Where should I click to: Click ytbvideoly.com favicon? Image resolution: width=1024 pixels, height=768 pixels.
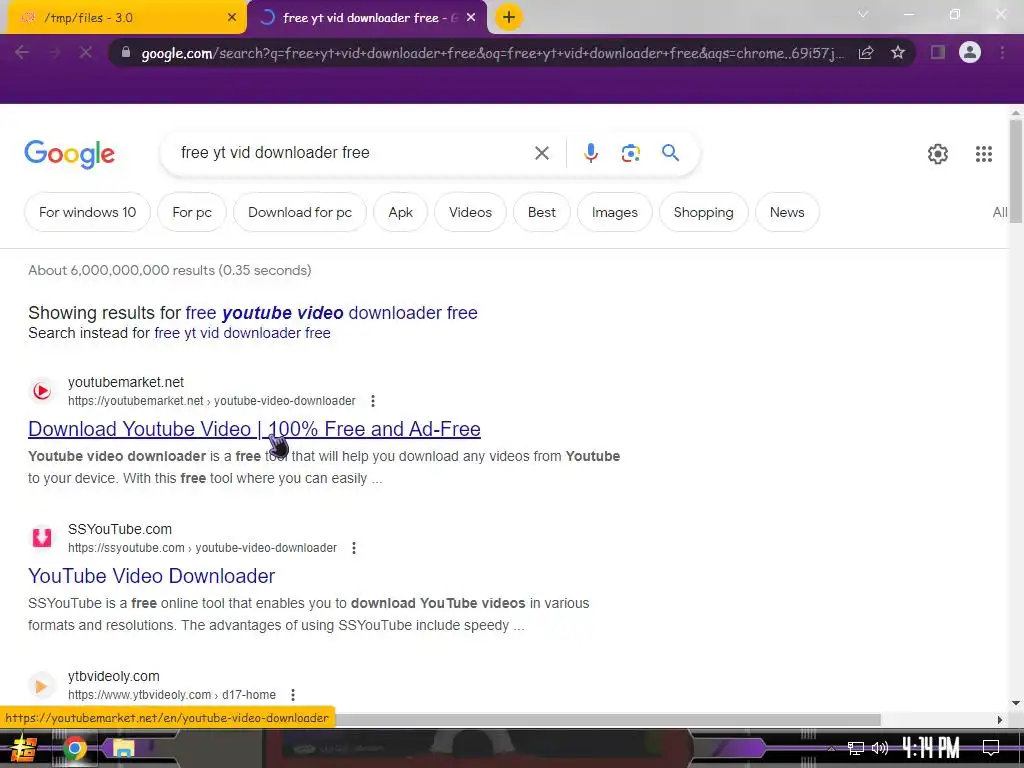42,685
